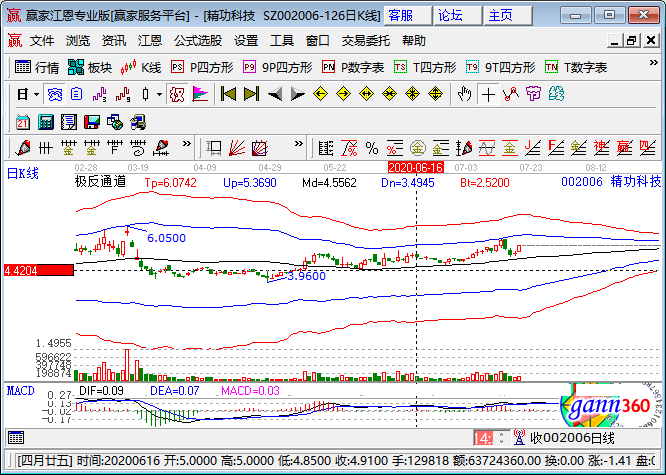The height and width of the screenshot is (475, 666).
Task: Click the yellow diamond horizontal expand icon
Action: [x=366, y=94]
